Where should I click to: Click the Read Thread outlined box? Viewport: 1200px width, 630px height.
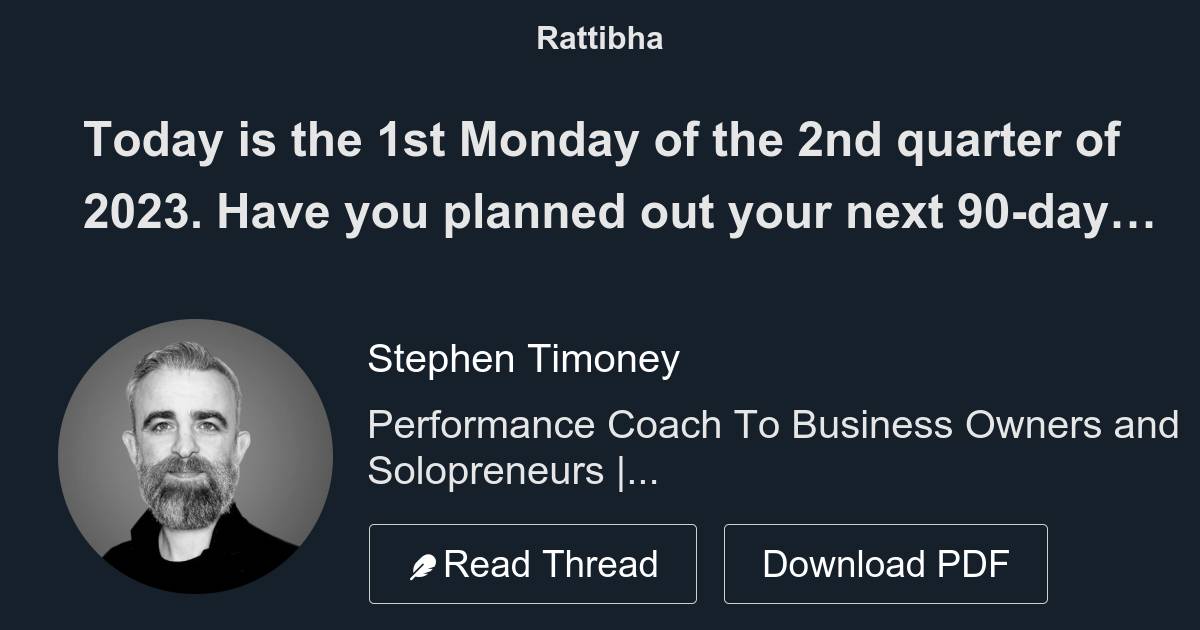[x=533, y=562]
